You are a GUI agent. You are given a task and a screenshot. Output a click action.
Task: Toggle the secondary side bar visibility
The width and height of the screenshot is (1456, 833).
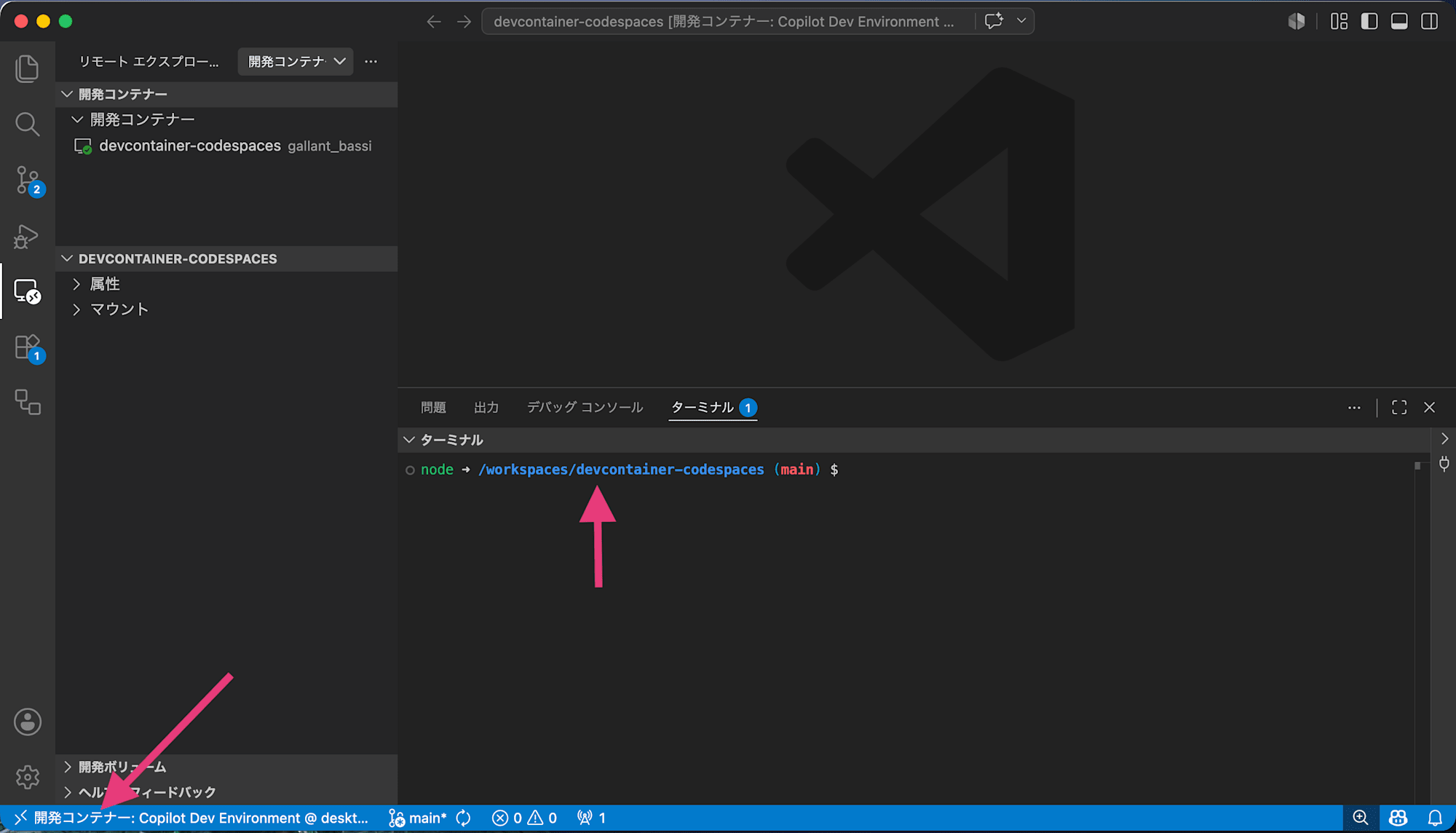(1429, 21)
